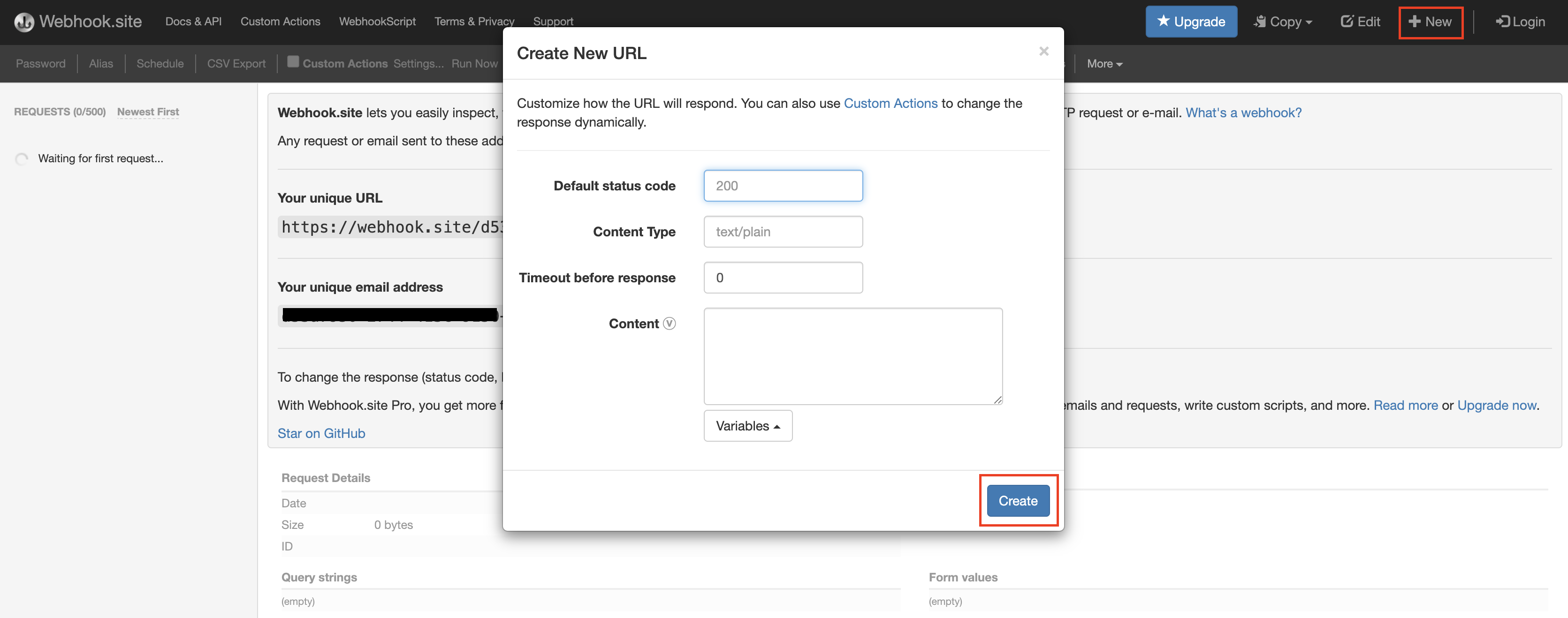Open the Star on GitHub link

tap(321, 433)
